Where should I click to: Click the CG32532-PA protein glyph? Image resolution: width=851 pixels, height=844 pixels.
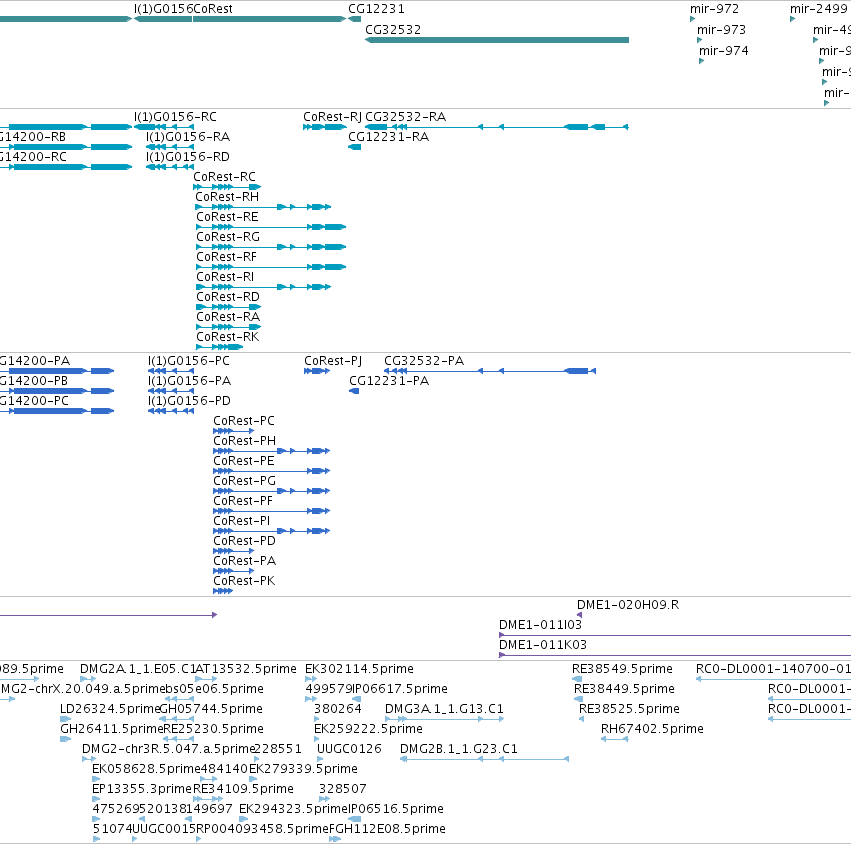click(490, 371)
